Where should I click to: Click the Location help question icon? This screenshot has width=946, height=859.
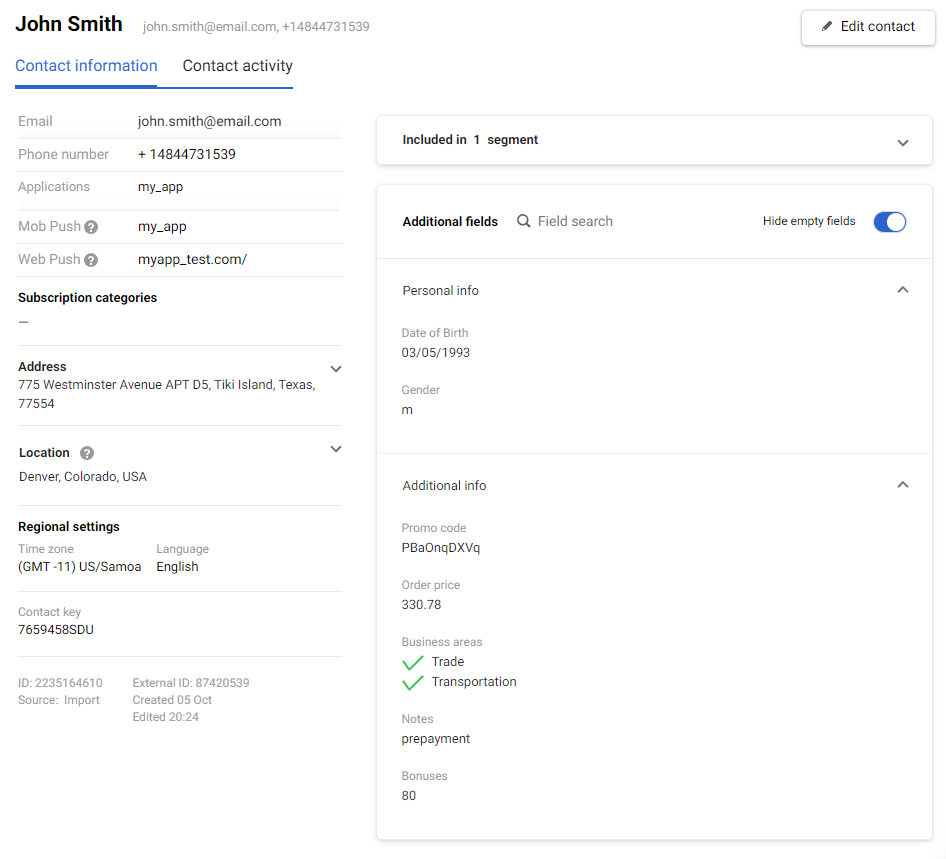(x=87, y=453)
